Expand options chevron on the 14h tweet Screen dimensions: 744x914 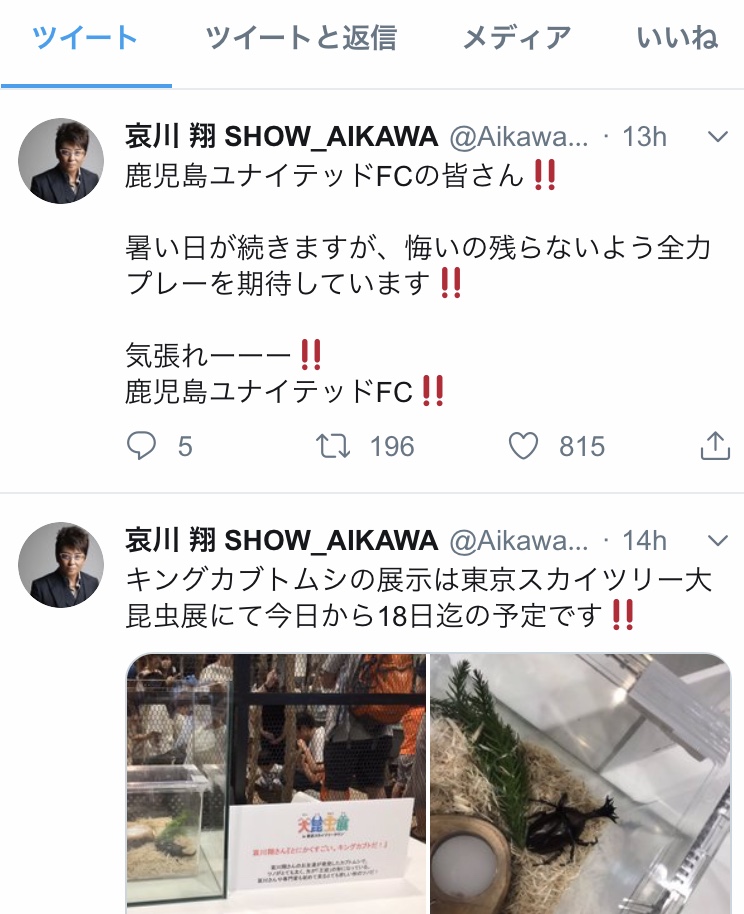point(717,540)
